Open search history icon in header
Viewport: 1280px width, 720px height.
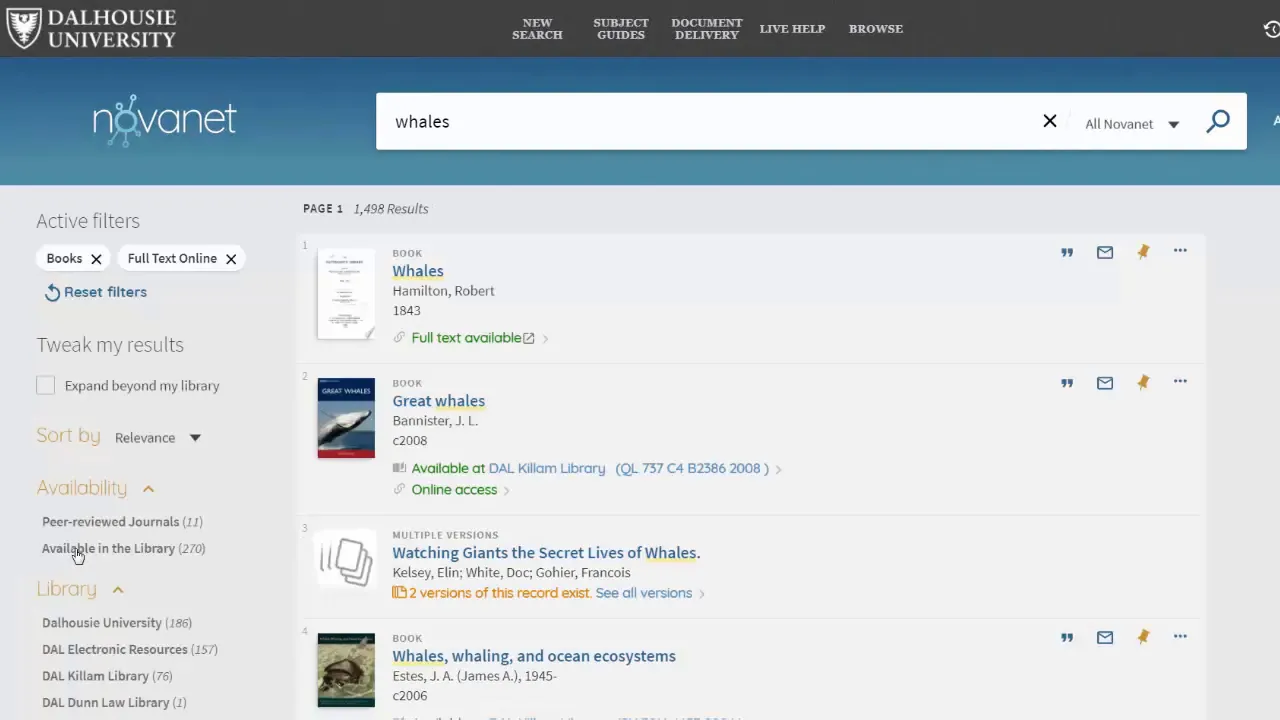[1272, 29]
